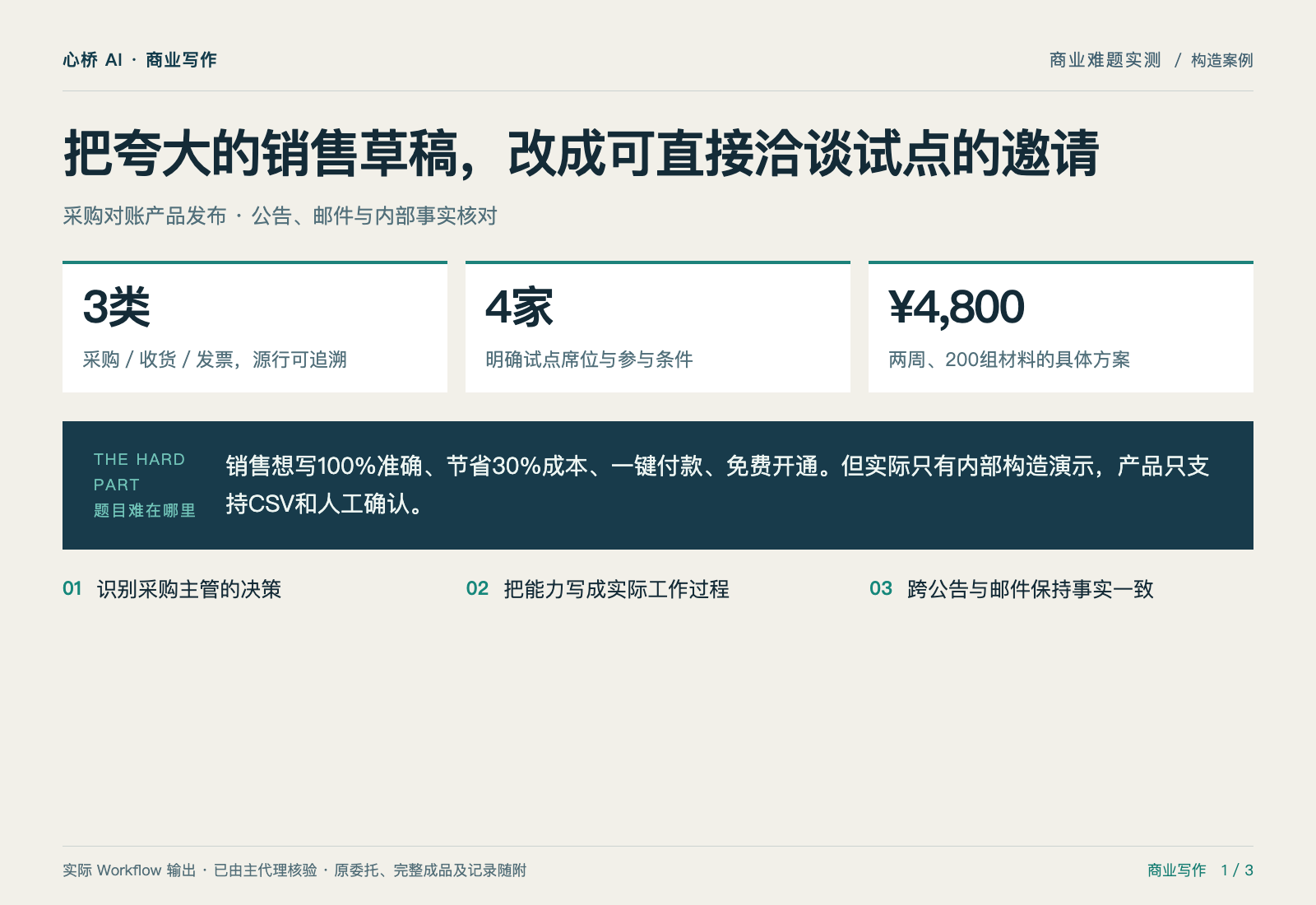Click the 4家 card figure
Viewport: 1316px width, 905px height.
[519, 307]
